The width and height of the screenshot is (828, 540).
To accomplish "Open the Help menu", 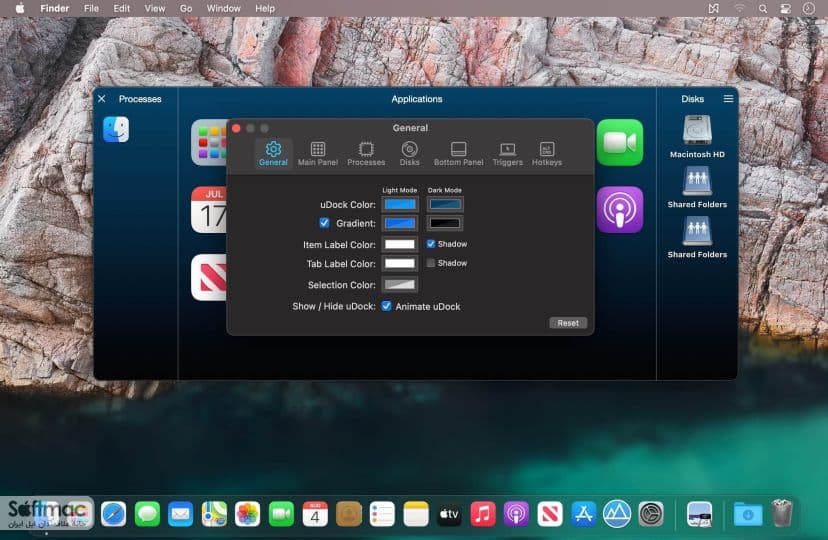I will pos(265,8).
